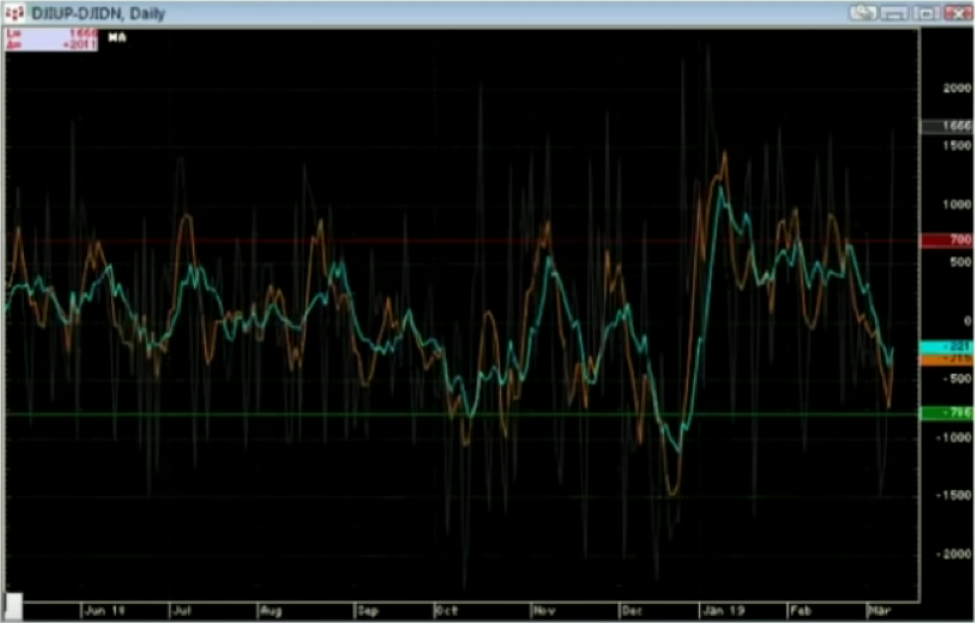
Task: Click the small white box at bottom-left corner
Action: (15, 604)
